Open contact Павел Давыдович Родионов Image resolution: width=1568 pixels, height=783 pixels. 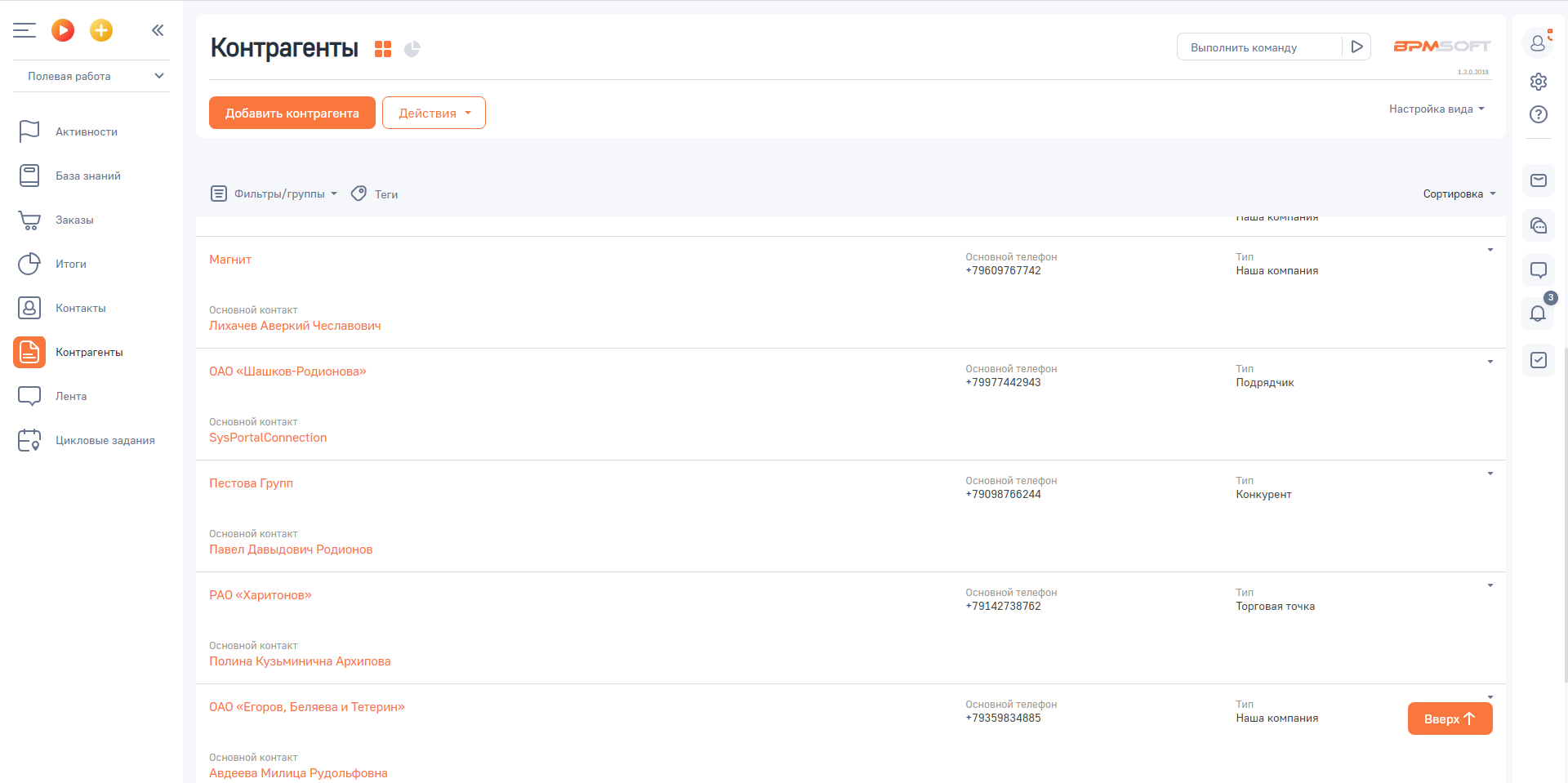point(291,549)
